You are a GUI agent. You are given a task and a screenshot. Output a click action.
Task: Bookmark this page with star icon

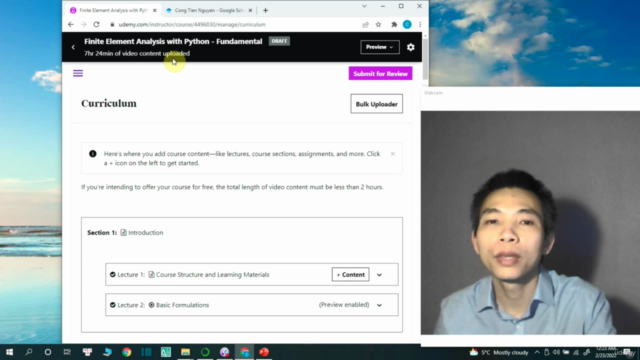point(378,24)
